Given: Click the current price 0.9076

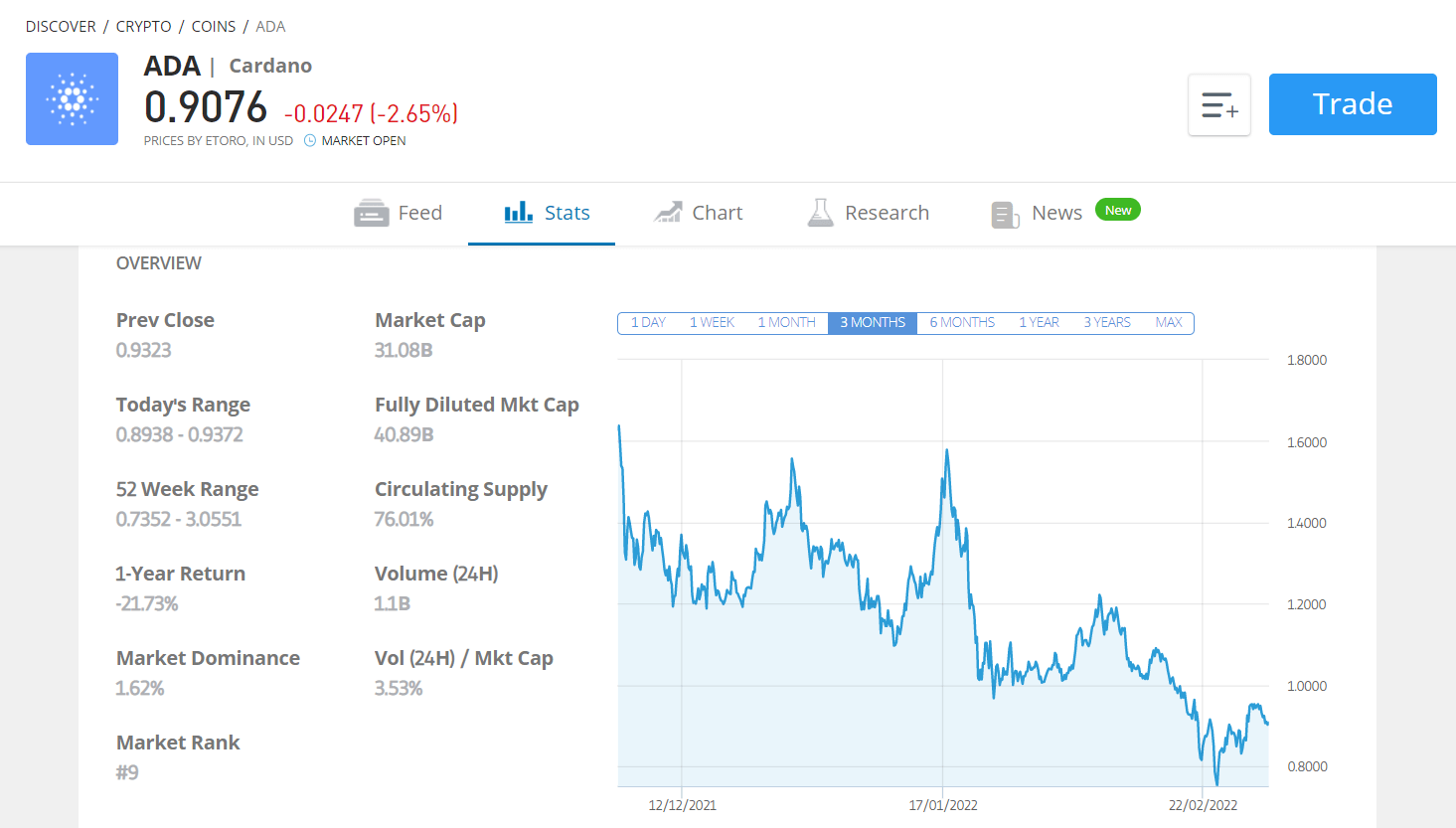Looking at the screenshot, I should (x=206, y=107).
